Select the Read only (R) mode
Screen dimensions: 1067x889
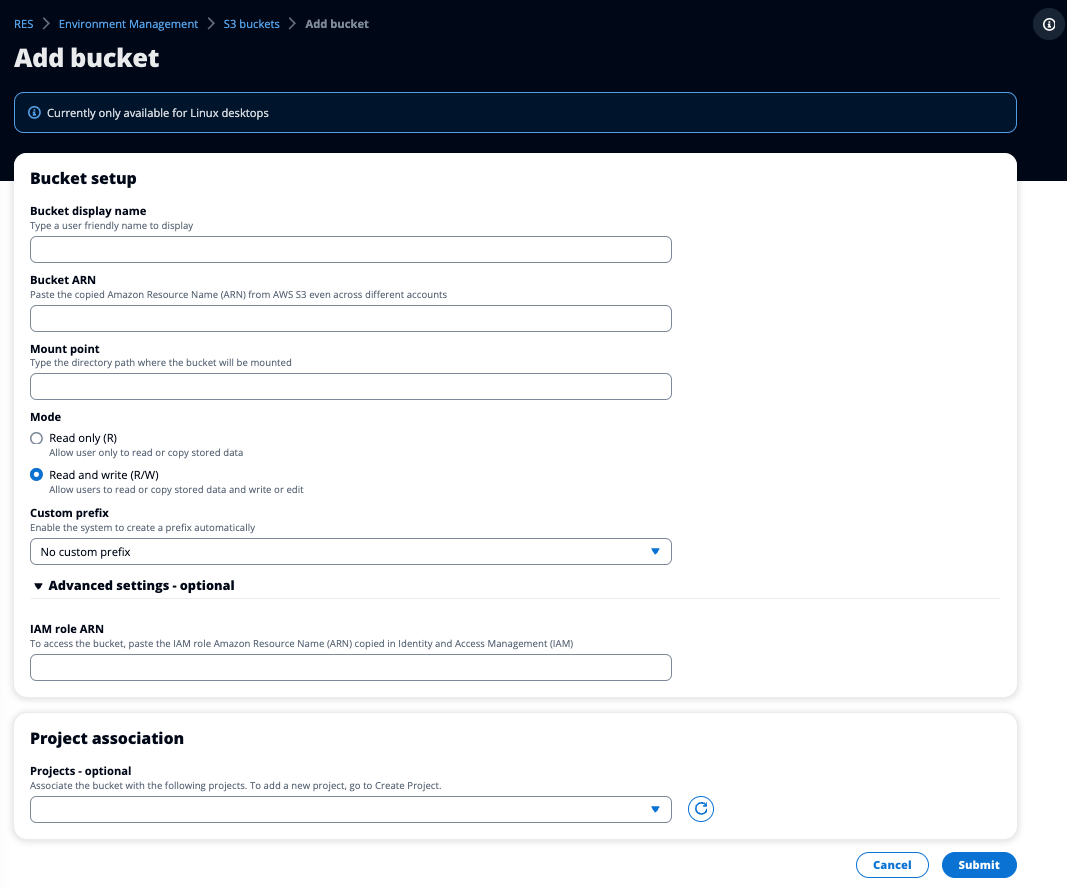pos(36,438)
